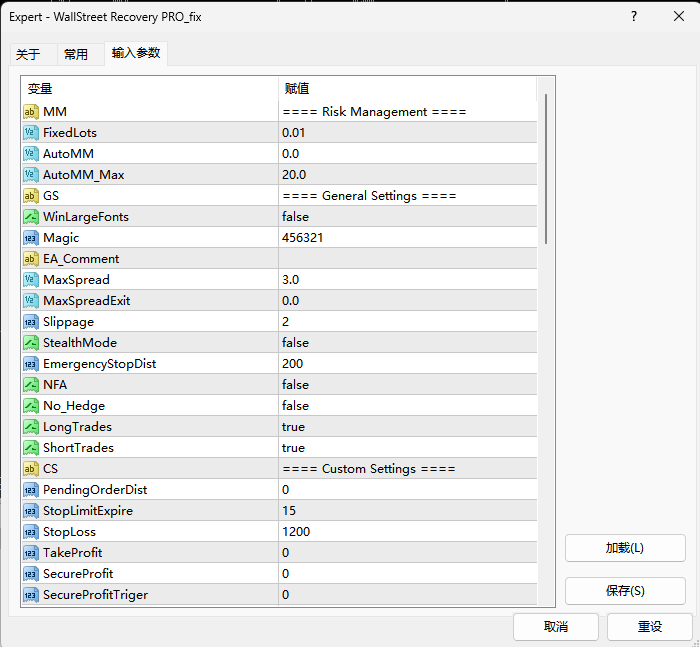Click the General Settings header value
Screen dimensions: 700x647
click(x=408, y=196)
